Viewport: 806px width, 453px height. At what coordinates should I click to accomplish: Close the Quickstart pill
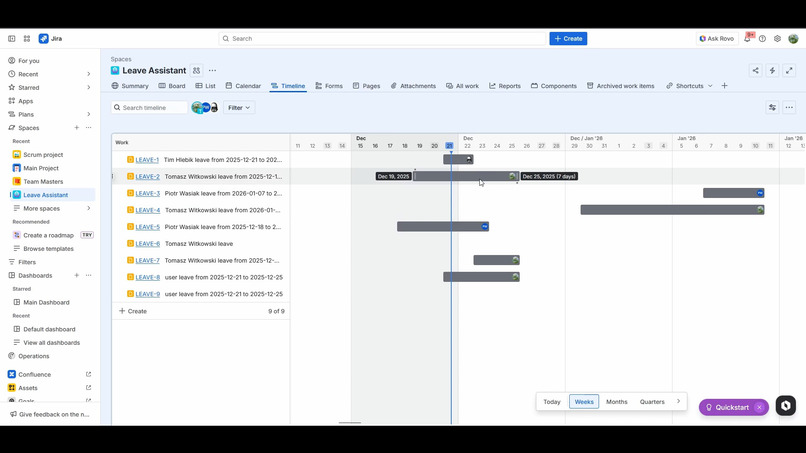point(759,407)
